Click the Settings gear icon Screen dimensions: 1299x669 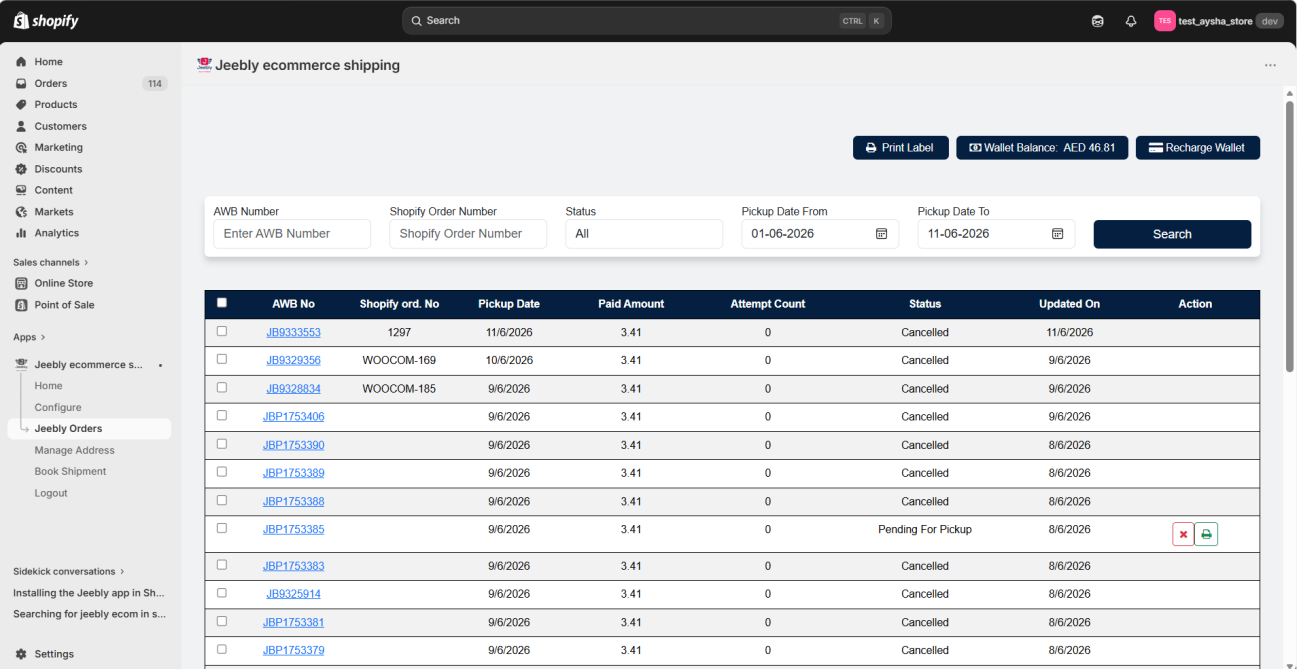(21, 654)
